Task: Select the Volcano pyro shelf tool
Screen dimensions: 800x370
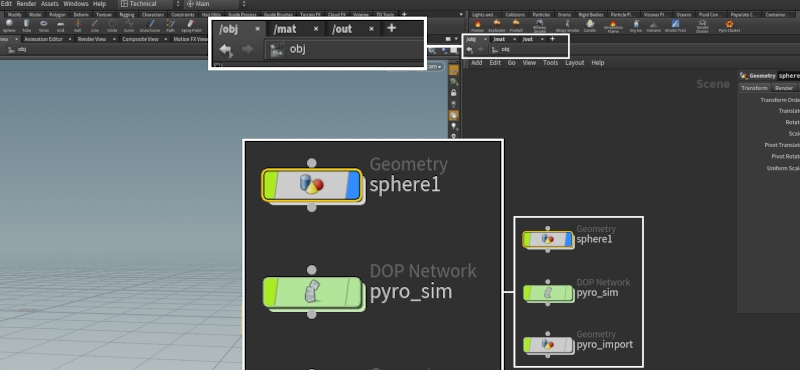Action: point(654,26)
